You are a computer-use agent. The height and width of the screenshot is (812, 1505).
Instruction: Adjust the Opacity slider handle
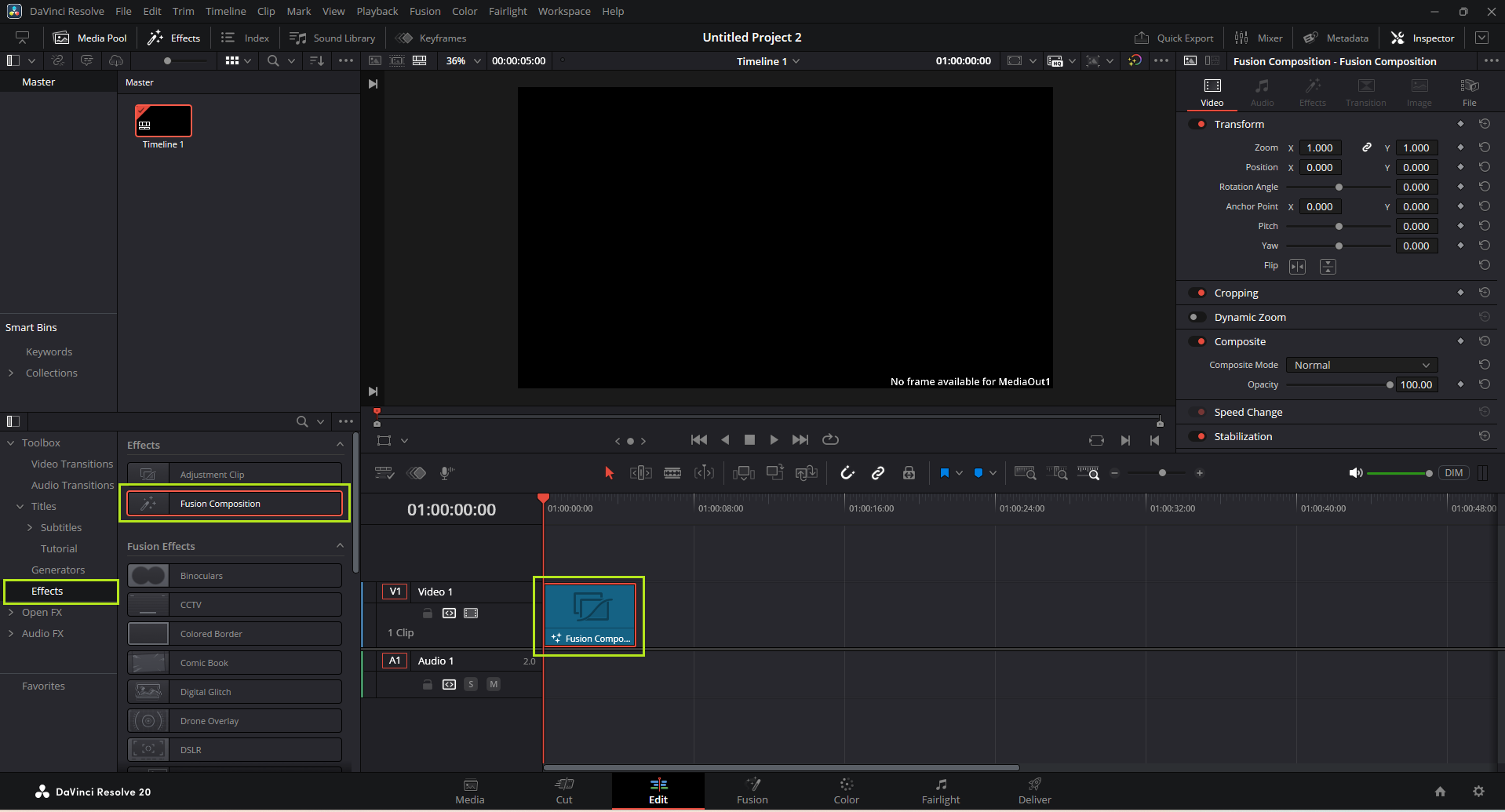click(1390, 384)
